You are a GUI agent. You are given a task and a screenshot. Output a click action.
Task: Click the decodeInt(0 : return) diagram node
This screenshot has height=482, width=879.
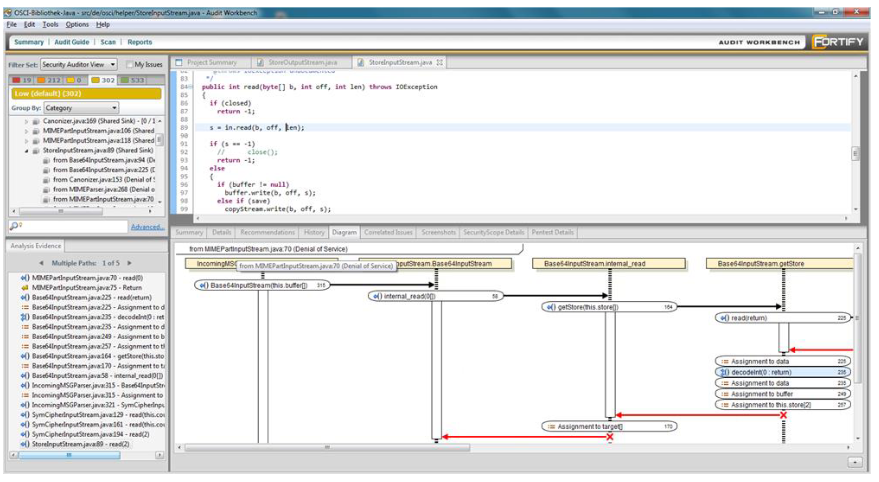coord(761,372)
